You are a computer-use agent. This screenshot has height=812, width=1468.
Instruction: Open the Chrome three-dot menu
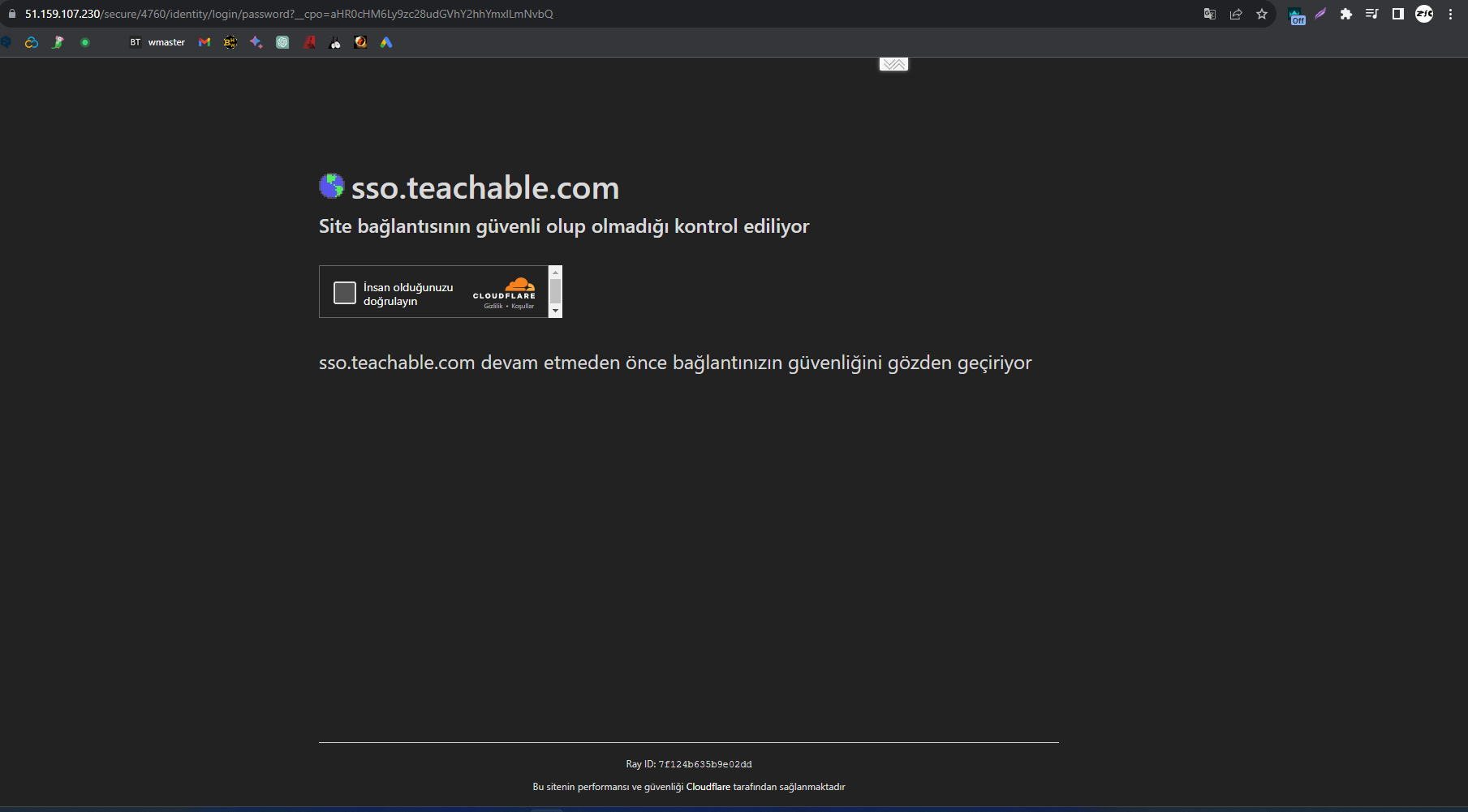[x=1450, y=14]
